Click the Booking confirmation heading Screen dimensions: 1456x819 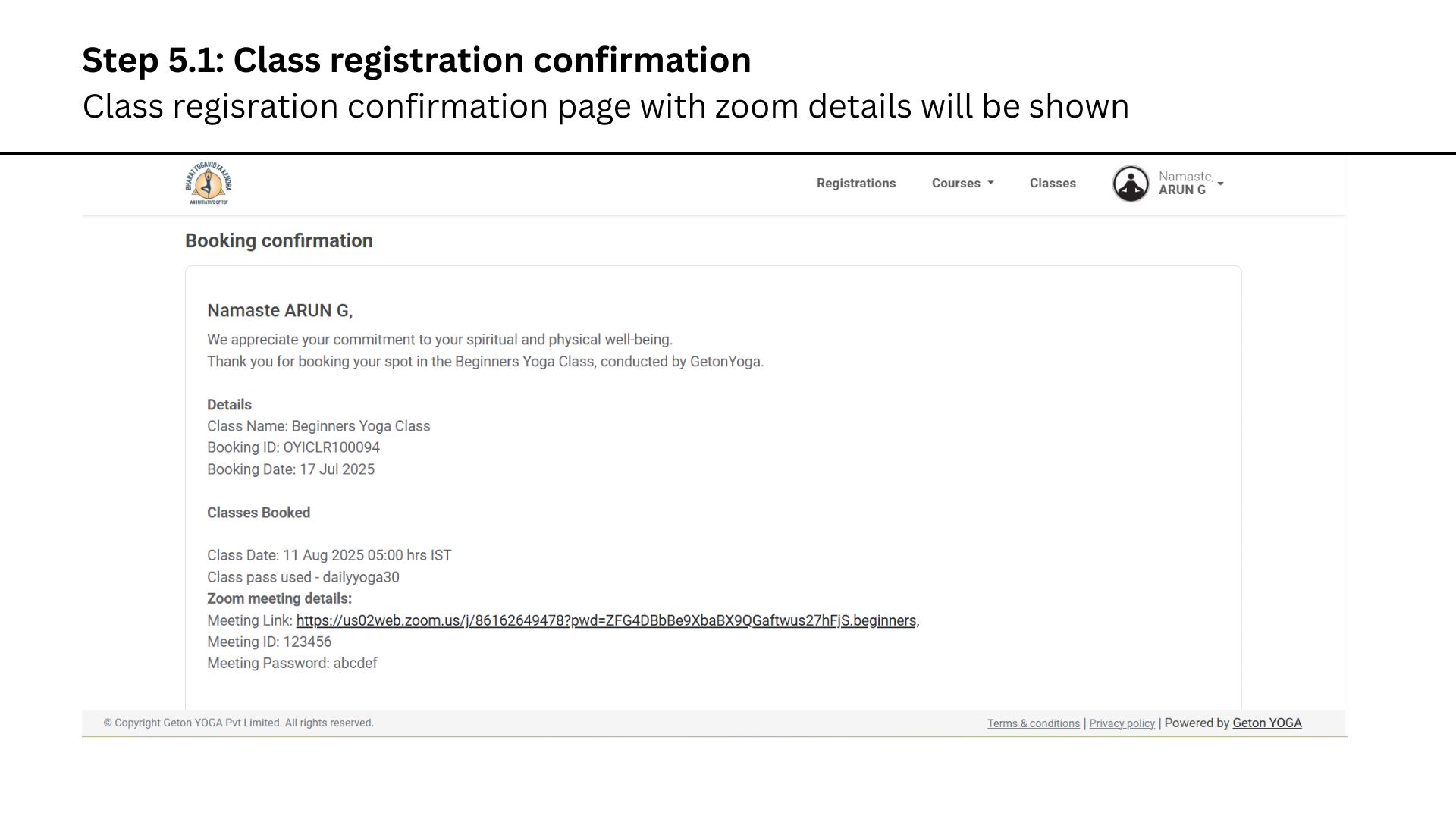(279, 241)
